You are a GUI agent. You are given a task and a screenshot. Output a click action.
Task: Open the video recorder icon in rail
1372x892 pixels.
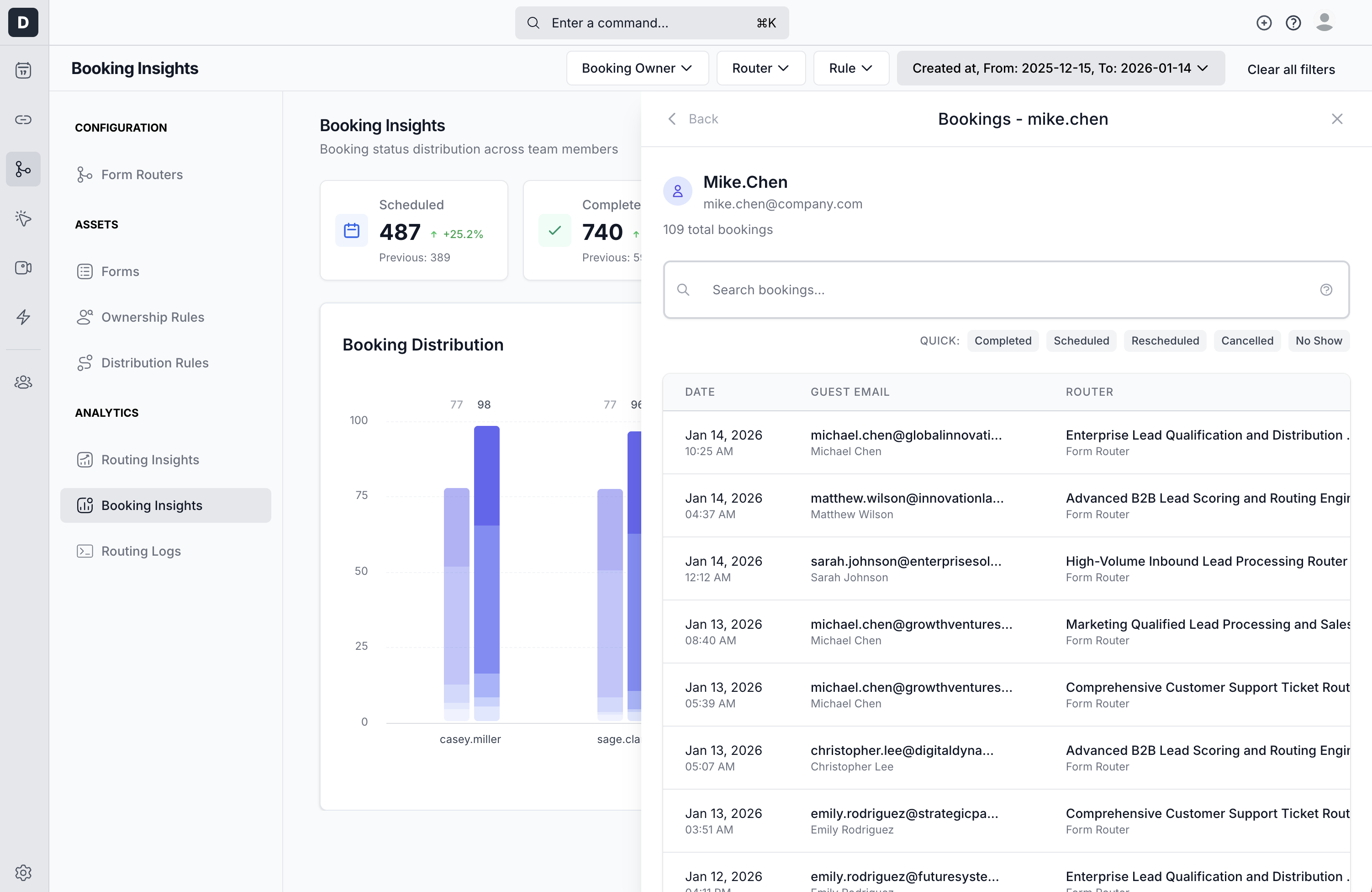(23, 267)
